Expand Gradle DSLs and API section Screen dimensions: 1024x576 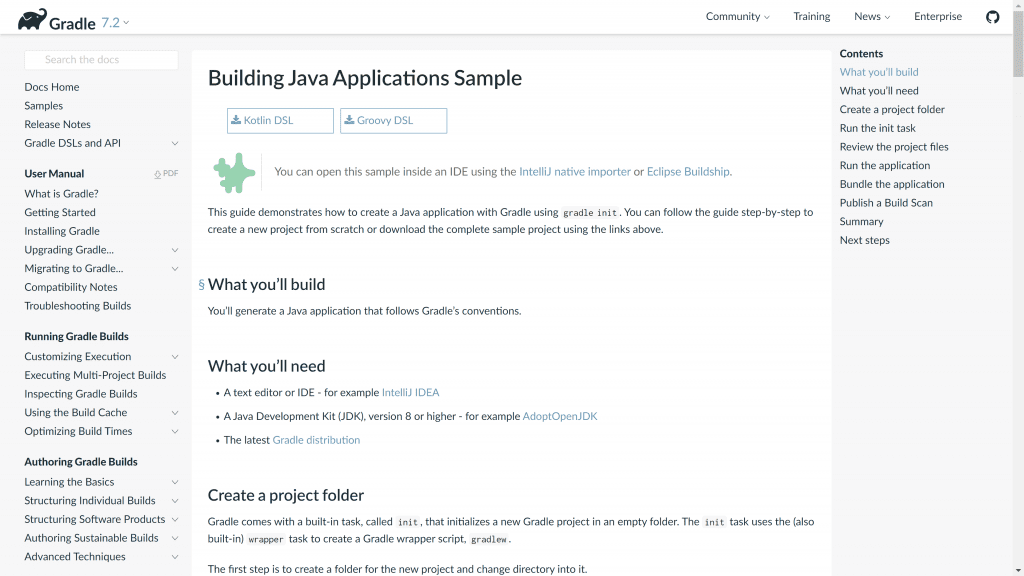175,144
